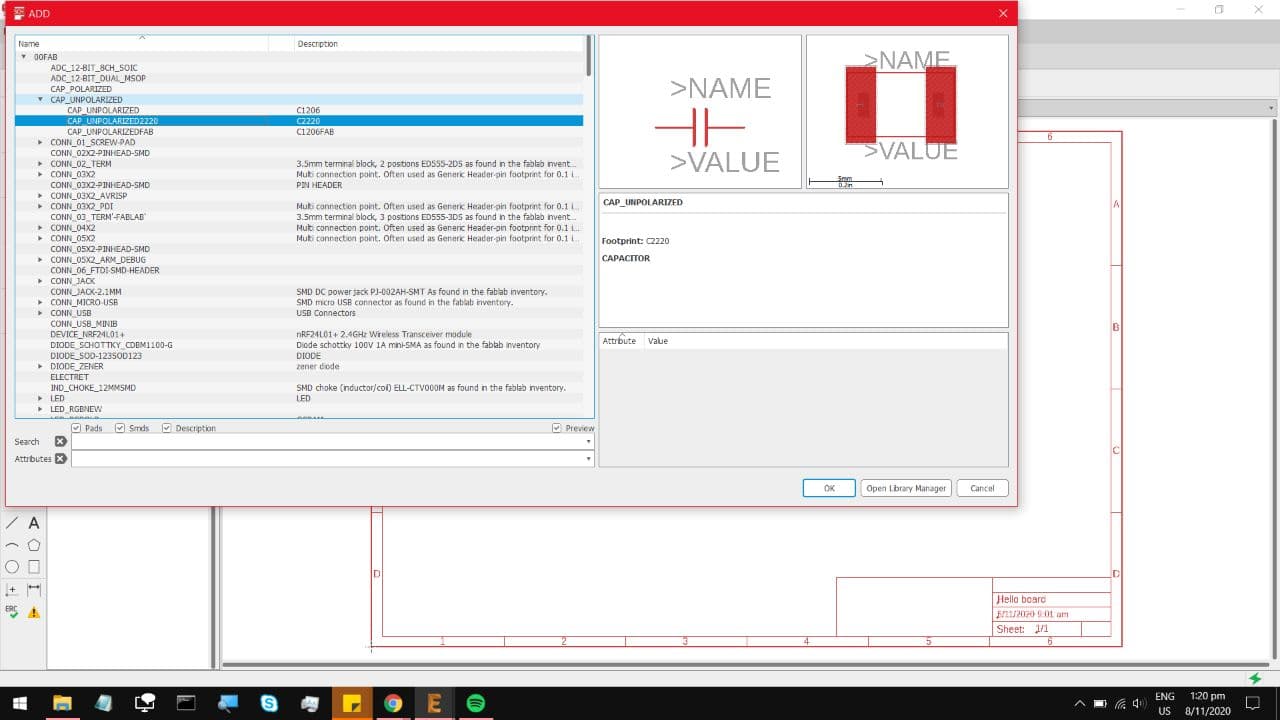Run the ERC check tool
The height and width of the screenshot is (720, 1280).
12,612
